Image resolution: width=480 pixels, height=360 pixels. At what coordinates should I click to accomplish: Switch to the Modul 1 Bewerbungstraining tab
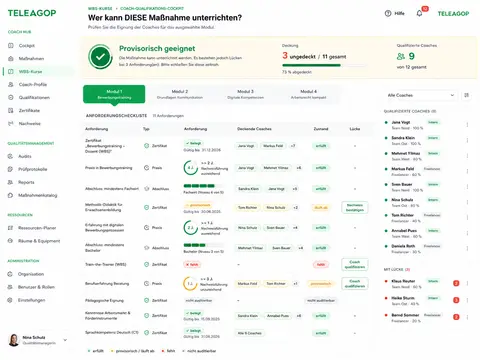[x=114, y=94]
